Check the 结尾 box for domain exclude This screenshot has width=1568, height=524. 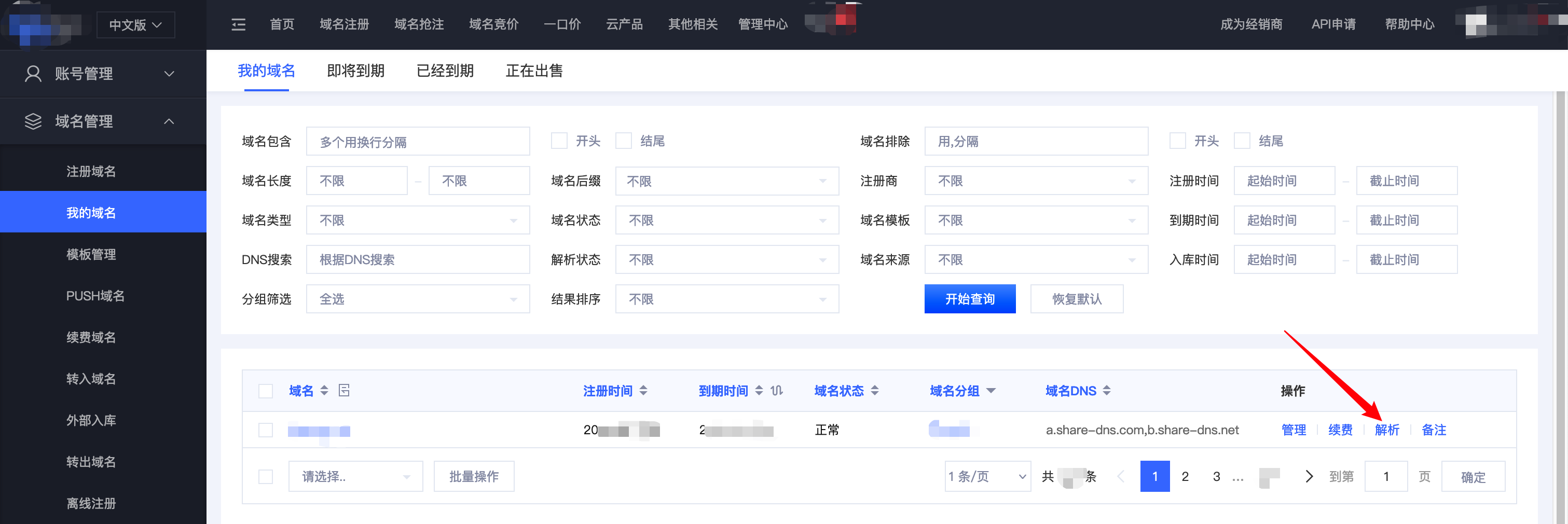[x=1242, y=141]
